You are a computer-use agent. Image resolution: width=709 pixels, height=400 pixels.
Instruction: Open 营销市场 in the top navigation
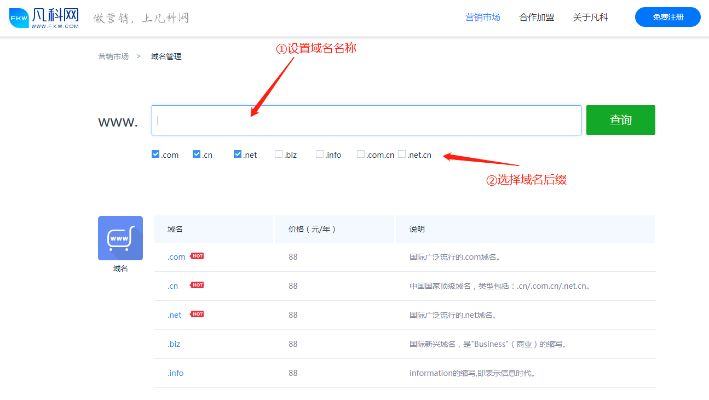click(x=482, y=17)
